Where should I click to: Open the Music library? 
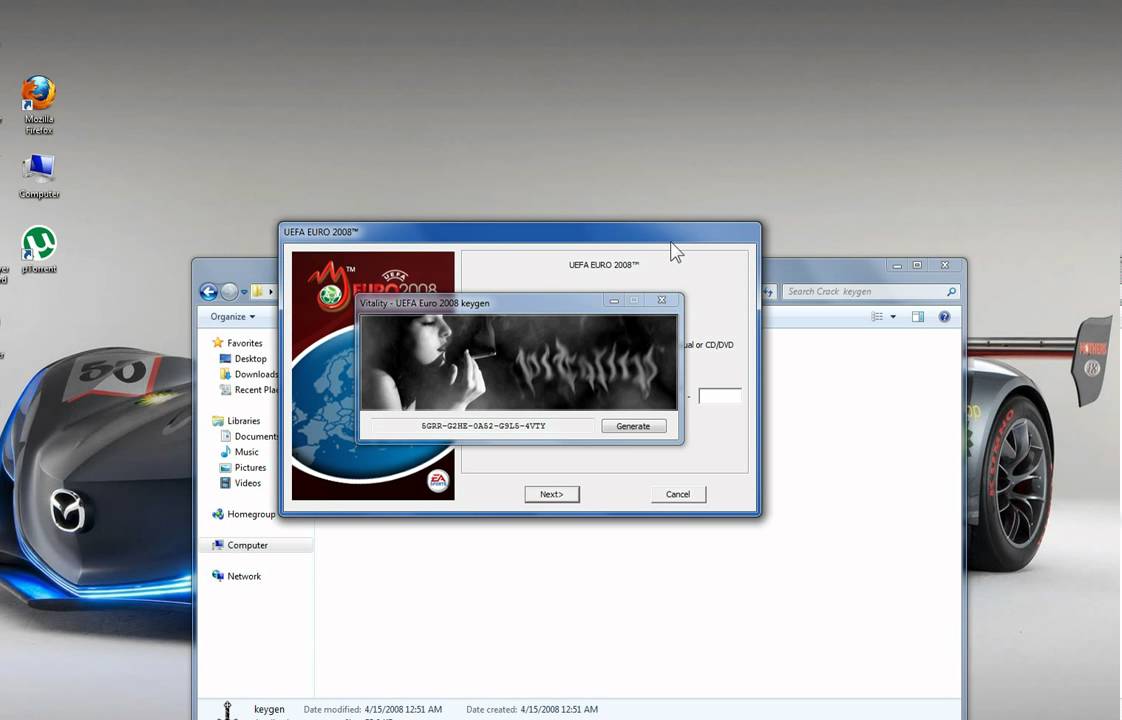240,452
